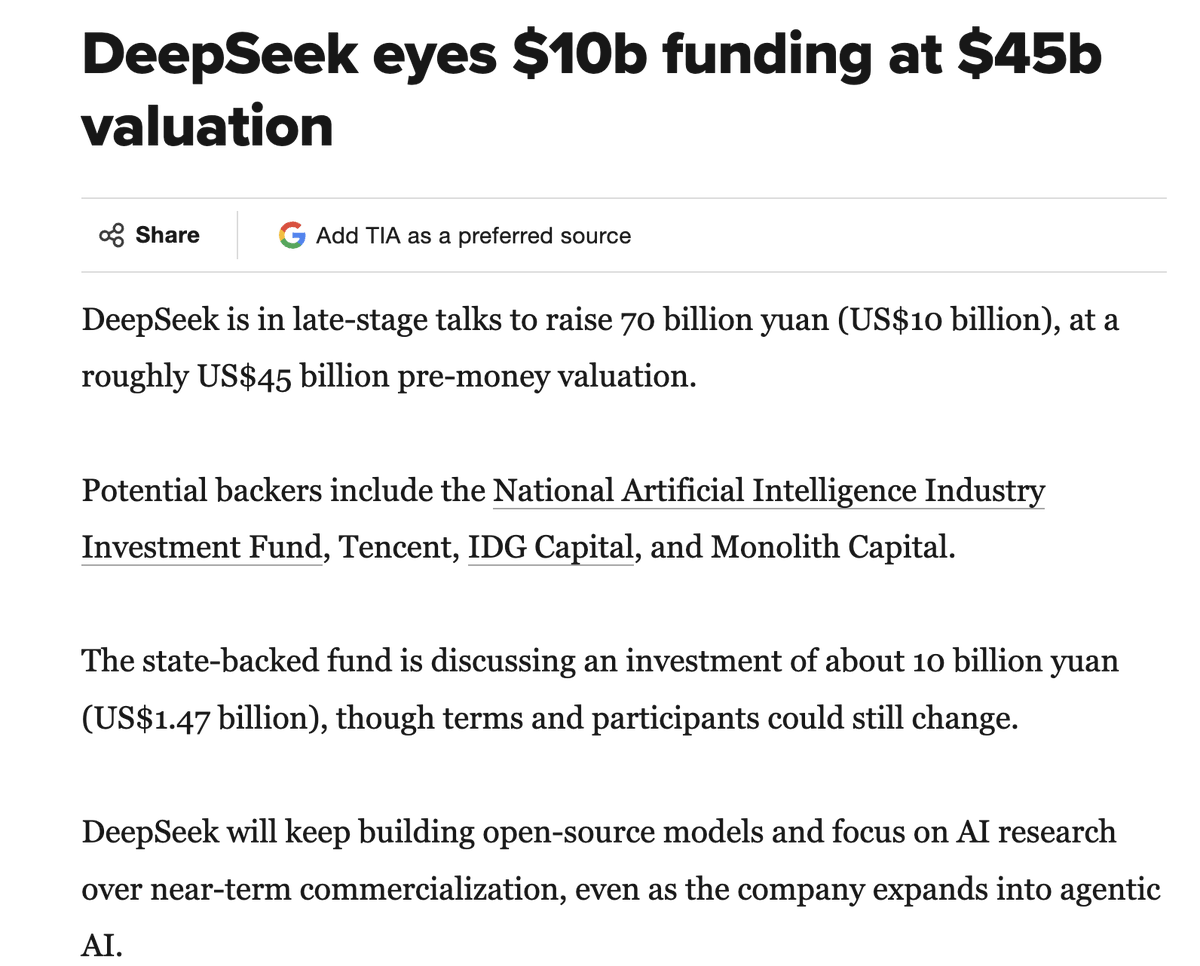Open National Artificial Intelligence Industry link
Viewport: 1200px width, 966px height.
(769, 491)
